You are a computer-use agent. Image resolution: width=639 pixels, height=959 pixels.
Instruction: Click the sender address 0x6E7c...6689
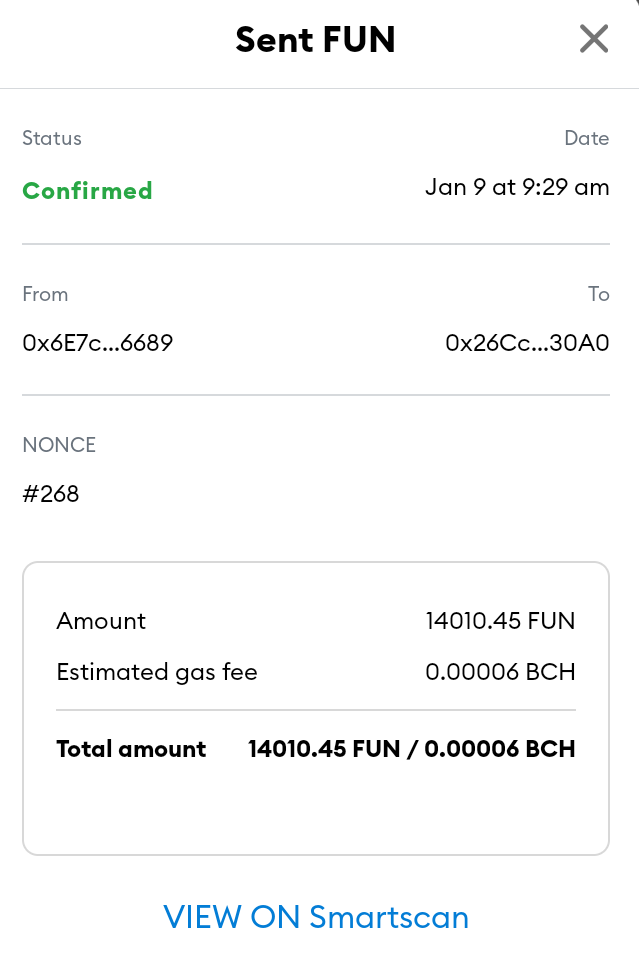click(x=98, y=342)
